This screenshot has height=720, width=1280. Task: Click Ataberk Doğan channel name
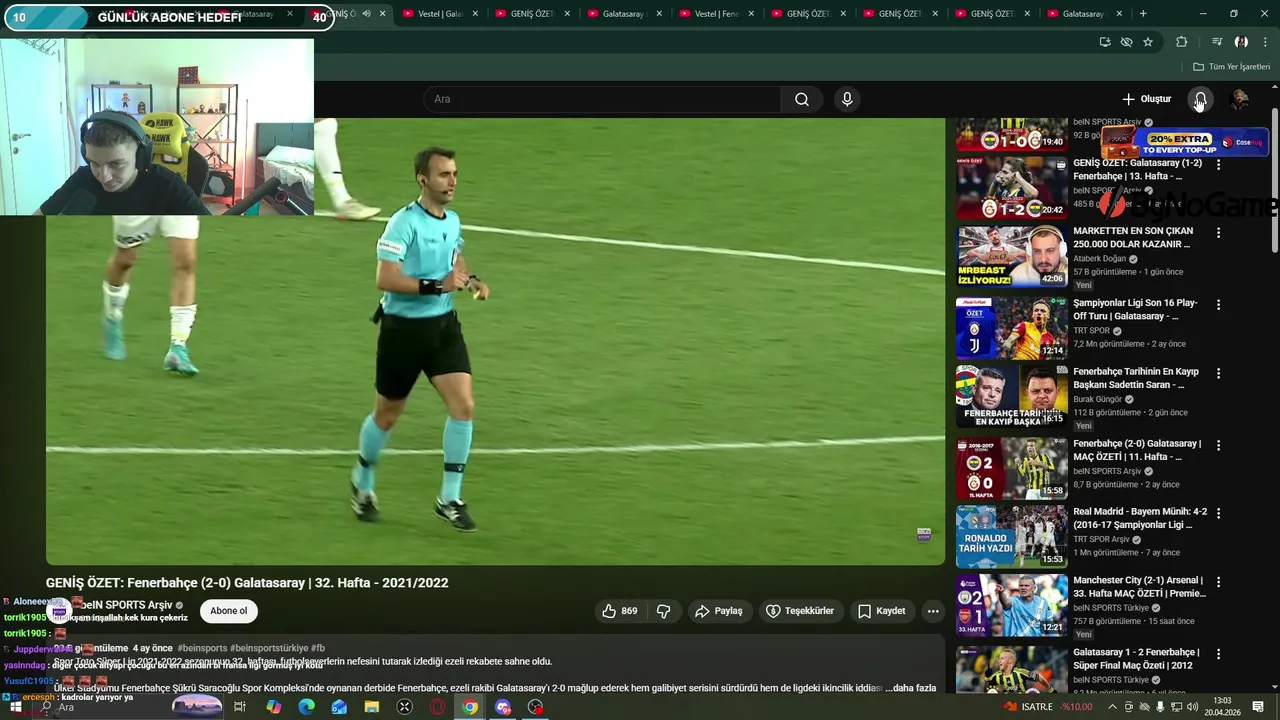1099,258
